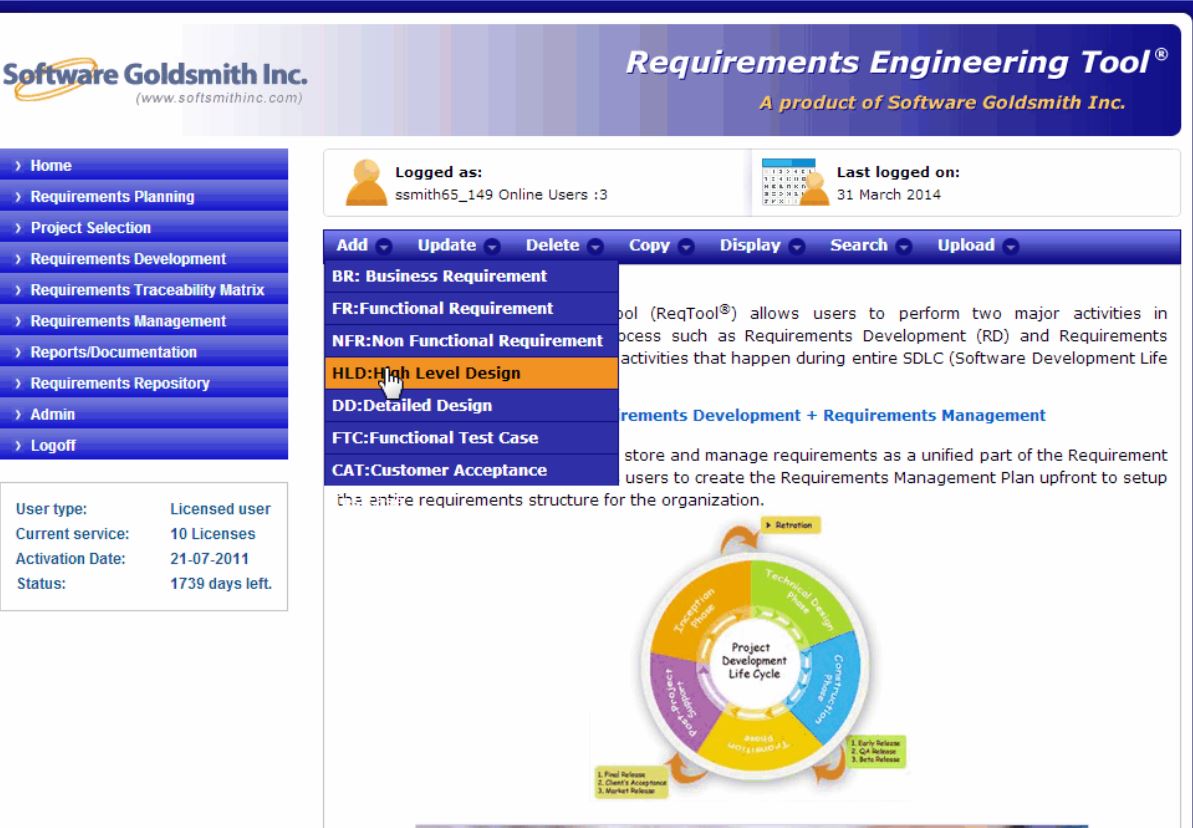Image resolution: width=1193 pixels, height=828 pixels.
Task: Click the Search menu label
Action: tap(859, 245)
